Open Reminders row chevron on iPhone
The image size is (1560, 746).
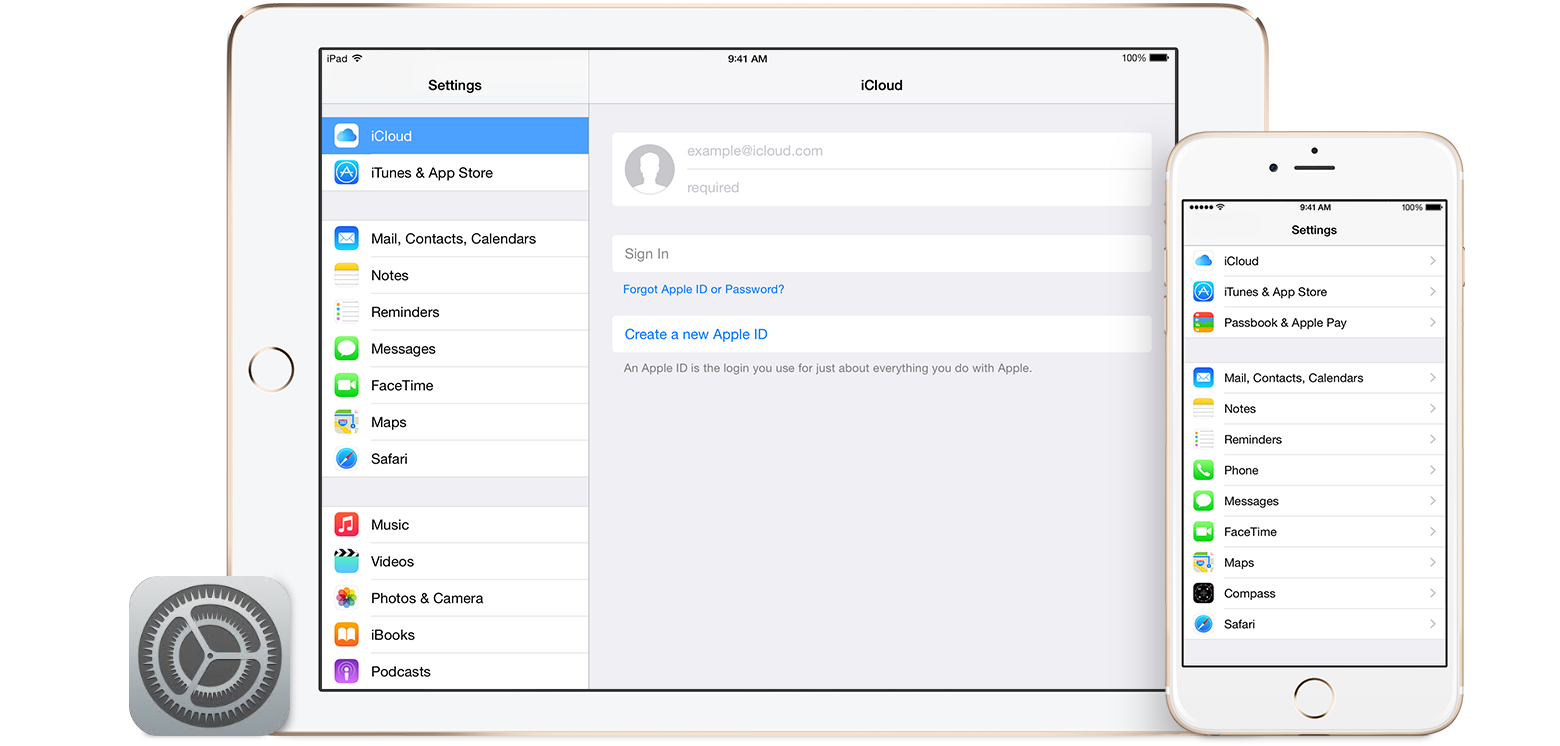point(1433,439)
